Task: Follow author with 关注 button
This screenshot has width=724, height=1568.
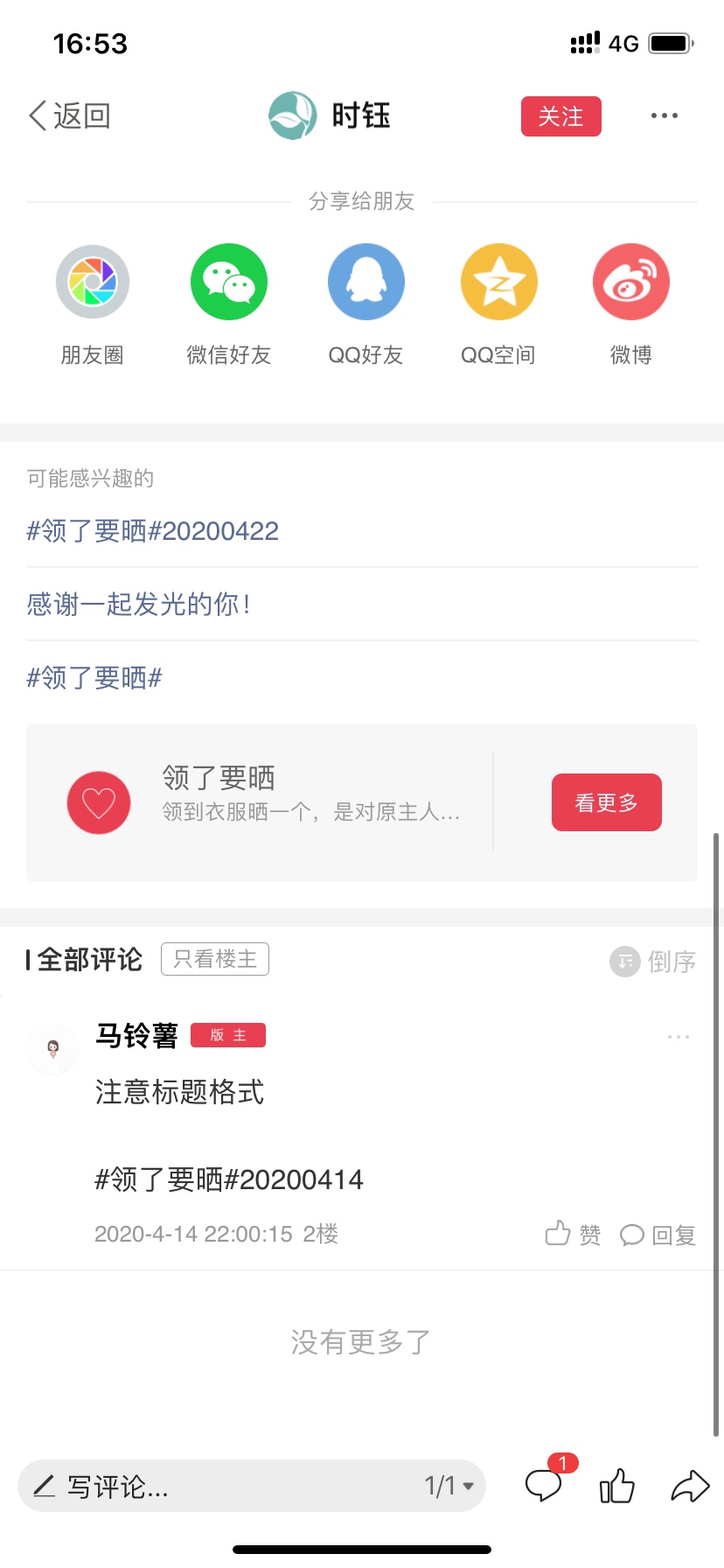Action: coord(561,116)
